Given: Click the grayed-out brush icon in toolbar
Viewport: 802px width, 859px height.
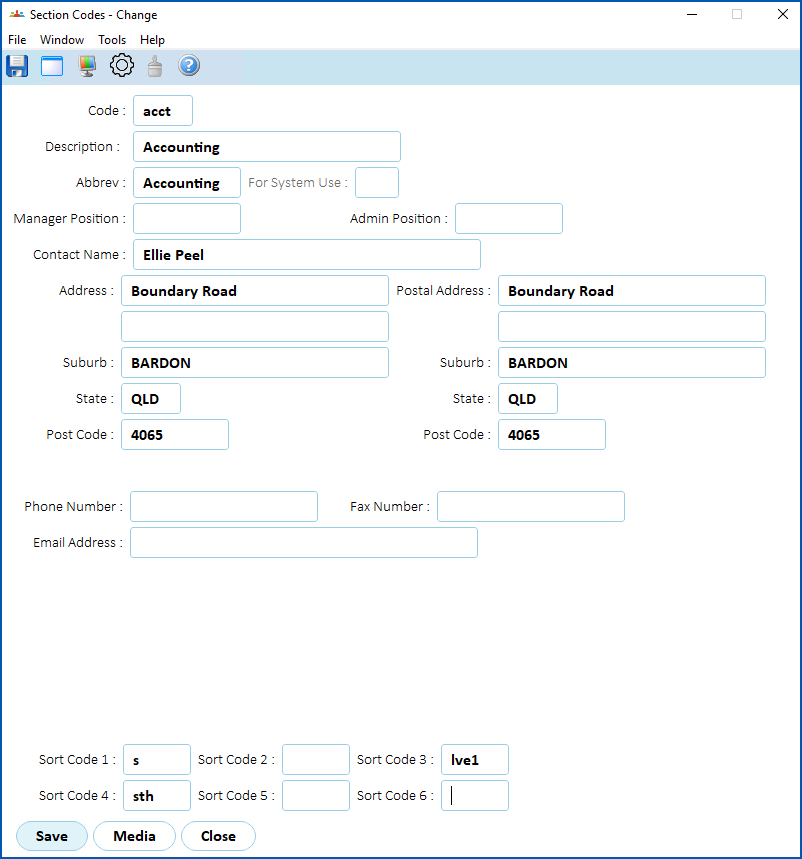Looking at the screenshot, I should (x=155, y=66).
